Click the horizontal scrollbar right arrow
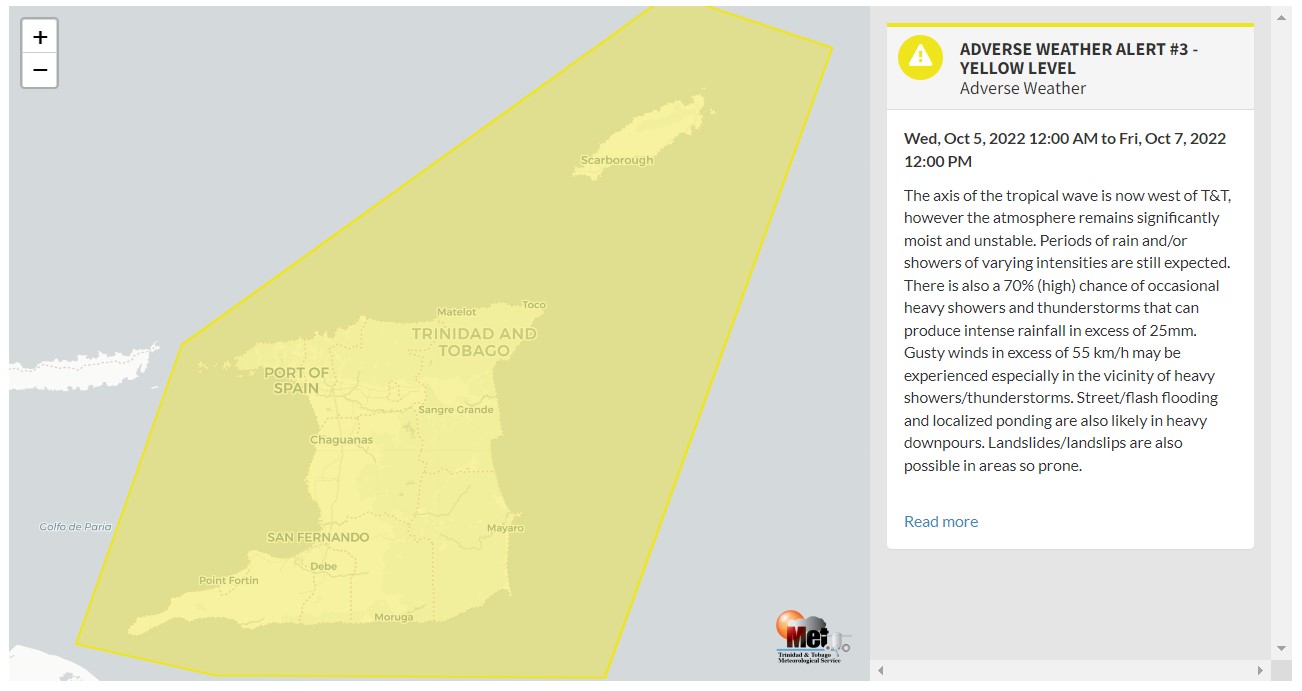This screenshot has width=1302, height=691. point(1260,670)
